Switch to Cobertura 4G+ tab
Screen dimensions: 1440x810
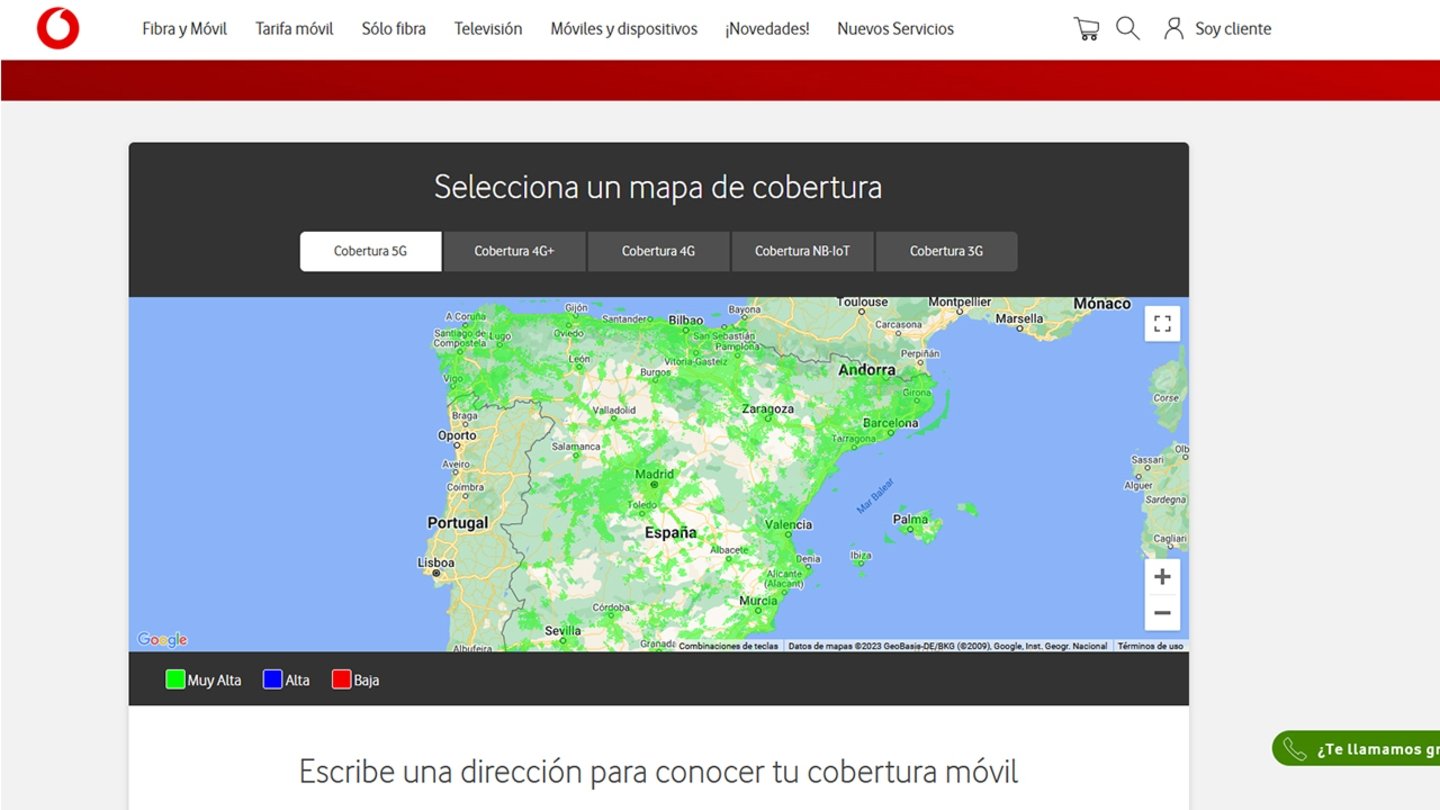coord(514,251)
